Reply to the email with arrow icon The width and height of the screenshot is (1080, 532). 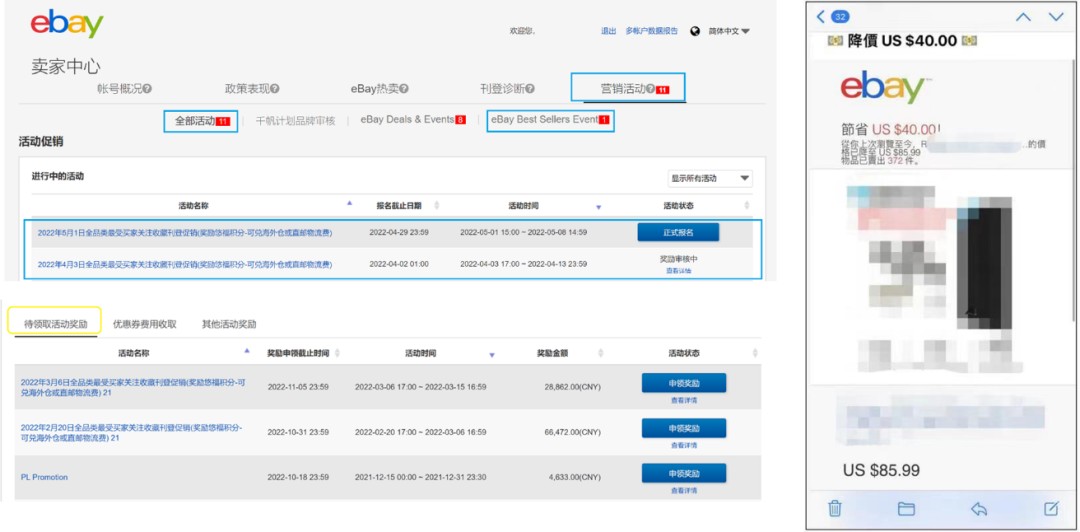click(x=979, y=509)
